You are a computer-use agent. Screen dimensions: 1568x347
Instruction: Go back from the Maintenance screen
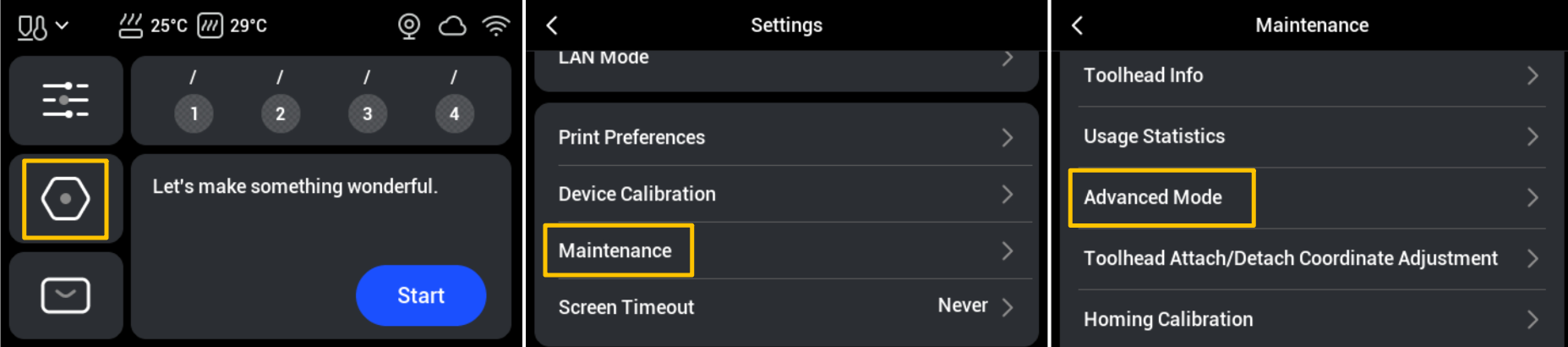[x=1077, y=25]
